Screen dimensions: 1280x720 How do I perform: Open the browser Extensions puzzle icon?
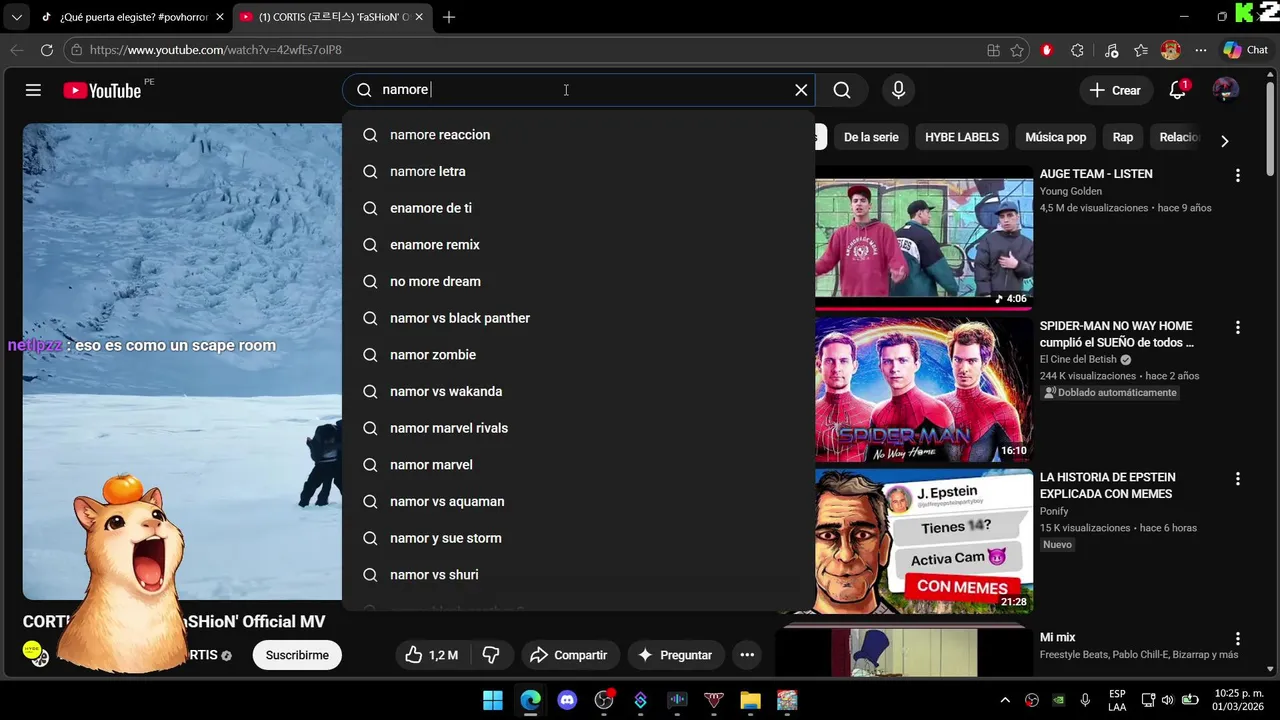(1077, 50)
